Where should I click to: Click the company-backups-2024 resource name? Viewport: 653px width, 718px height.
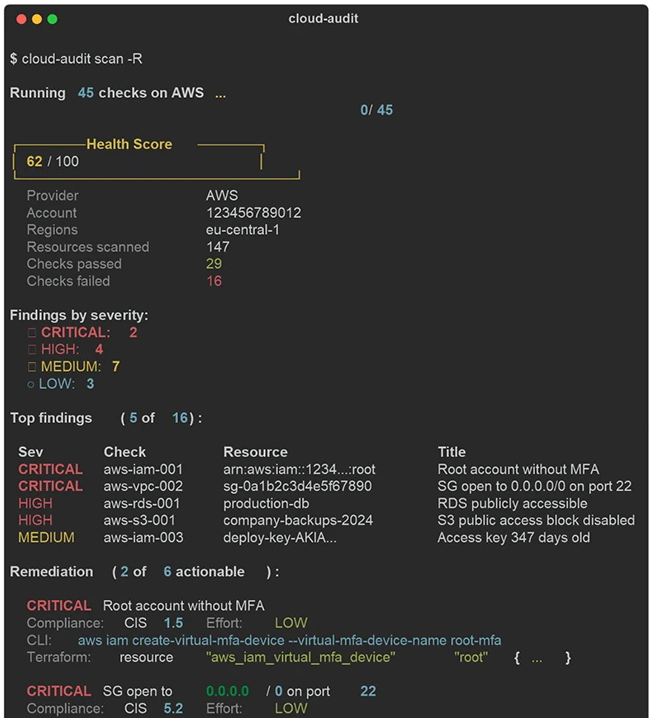[298, 520]
